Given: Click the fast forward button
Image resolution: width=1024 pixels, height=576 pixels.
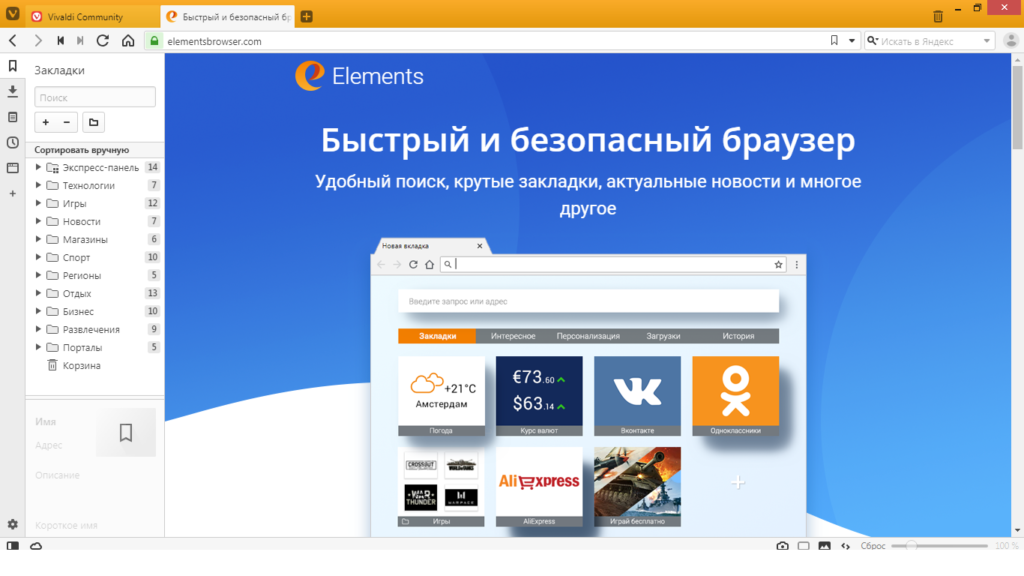Looking at the screenshot, I should (x=80, y=40).
